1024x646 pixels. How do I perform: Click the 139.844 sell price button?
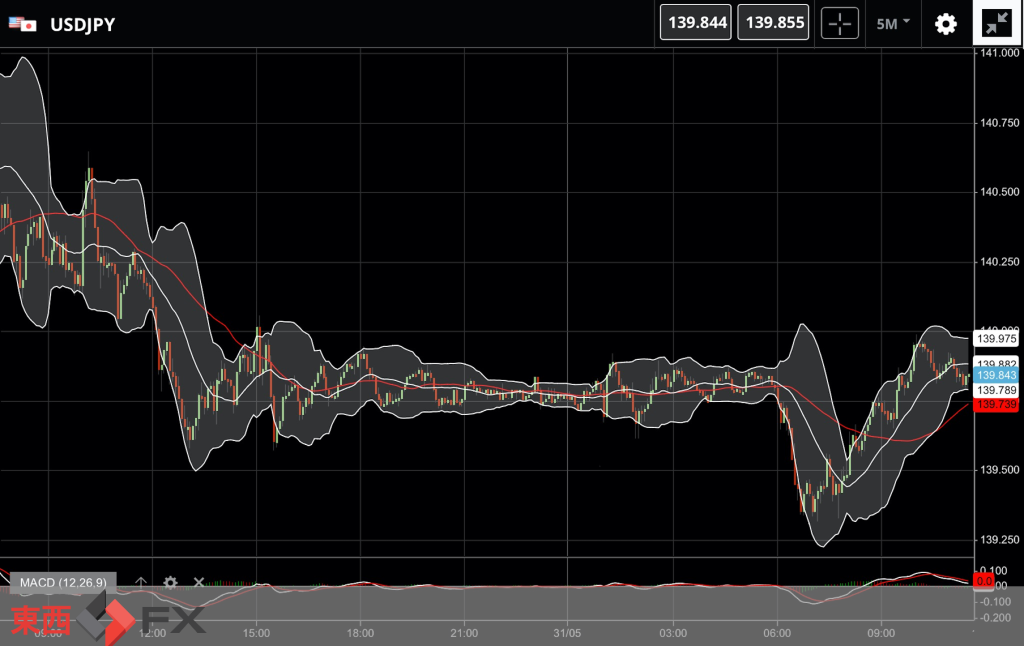tap(696, 22)
